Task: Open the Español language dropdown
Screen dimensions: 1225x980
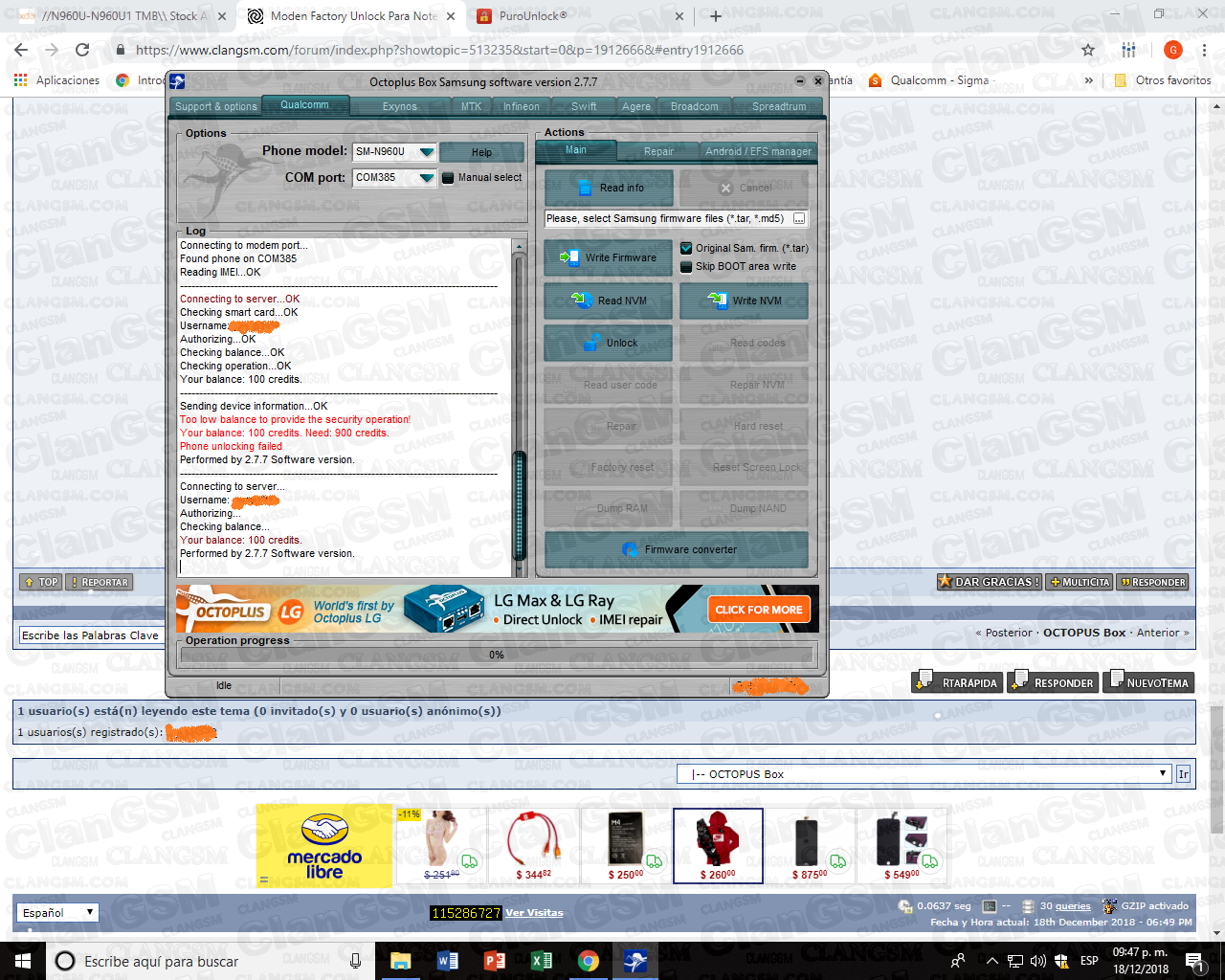Action: click(56, 912)
